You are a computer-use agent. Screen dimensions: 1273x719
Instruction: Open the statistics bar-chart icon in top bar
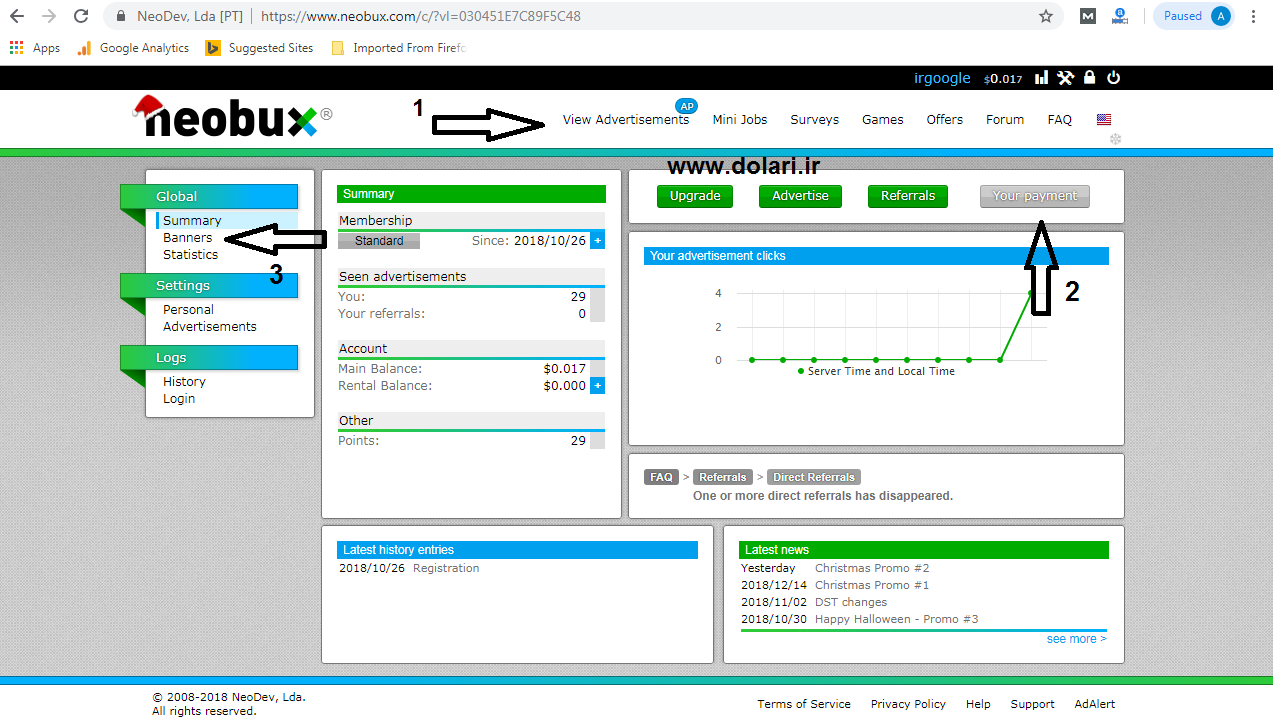pyautogui.click(x=1041, y=78)
